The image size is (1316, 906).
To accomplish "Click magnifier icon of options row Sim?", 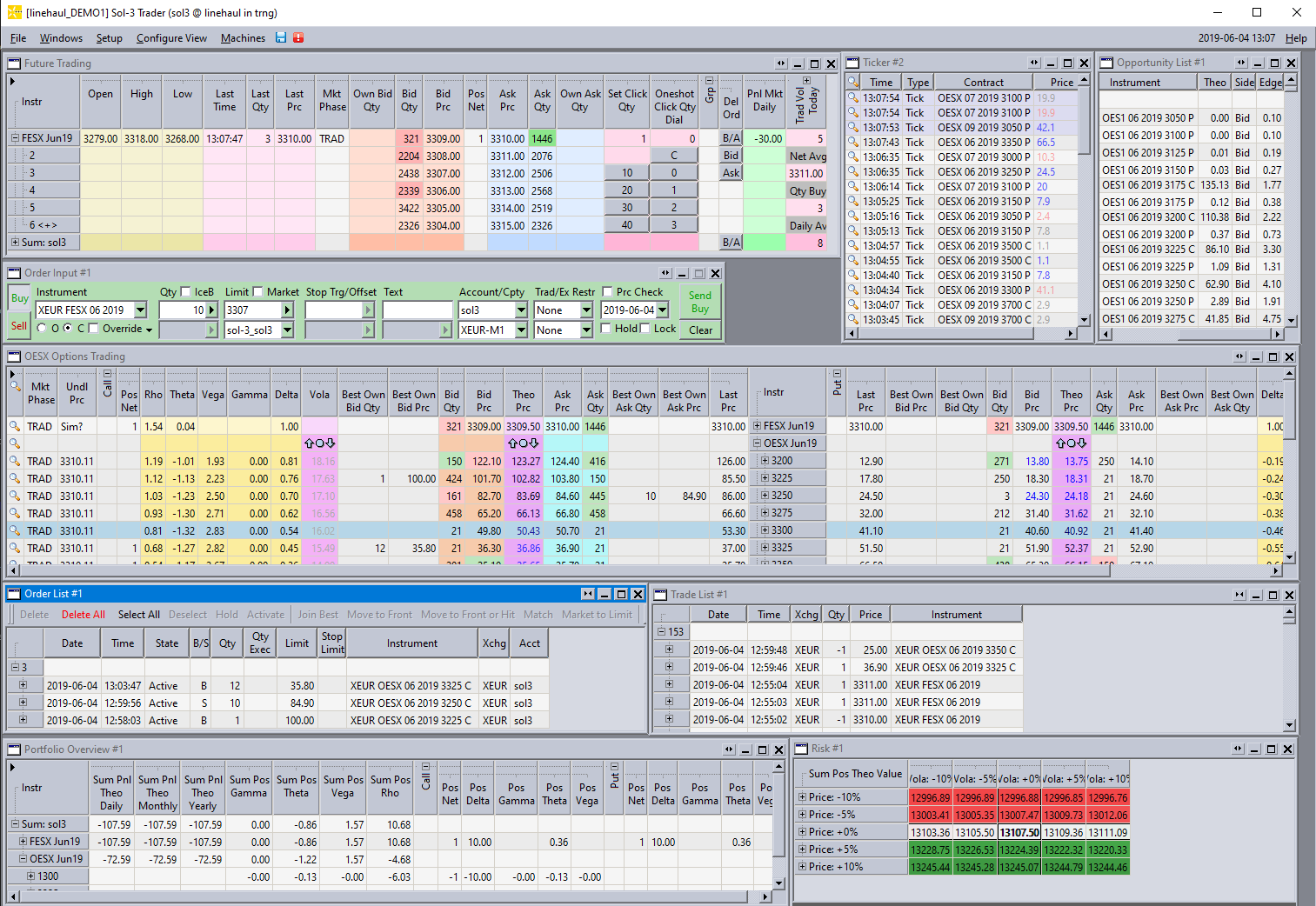I will point(15,427).
